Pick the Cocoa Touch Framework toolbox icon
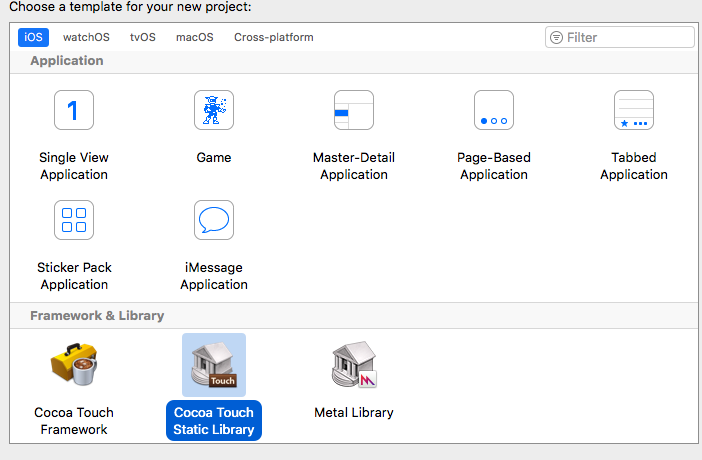This screenshot has height=460, width=702. [74, 365]
